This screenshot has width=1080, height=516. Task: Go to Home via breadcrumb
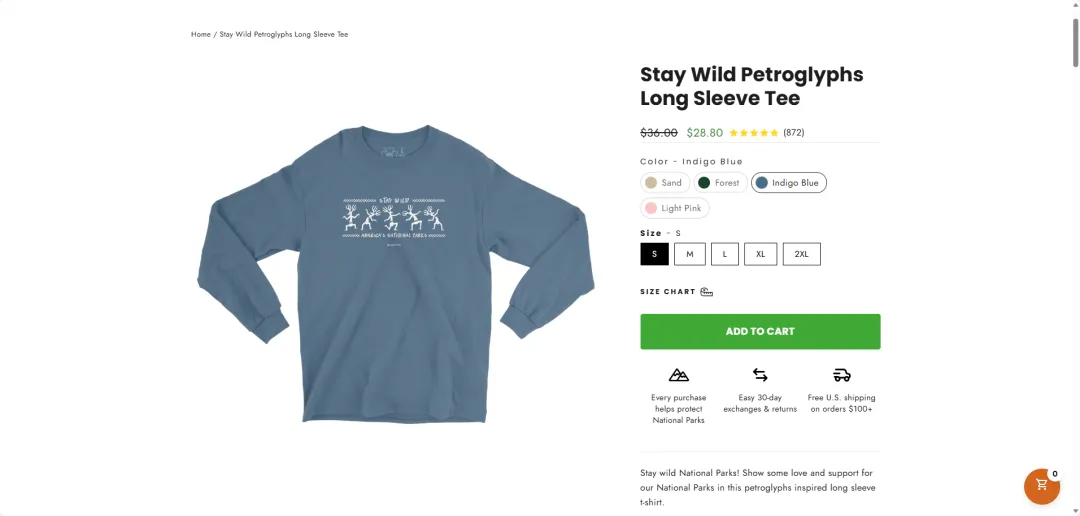(201, 35)
